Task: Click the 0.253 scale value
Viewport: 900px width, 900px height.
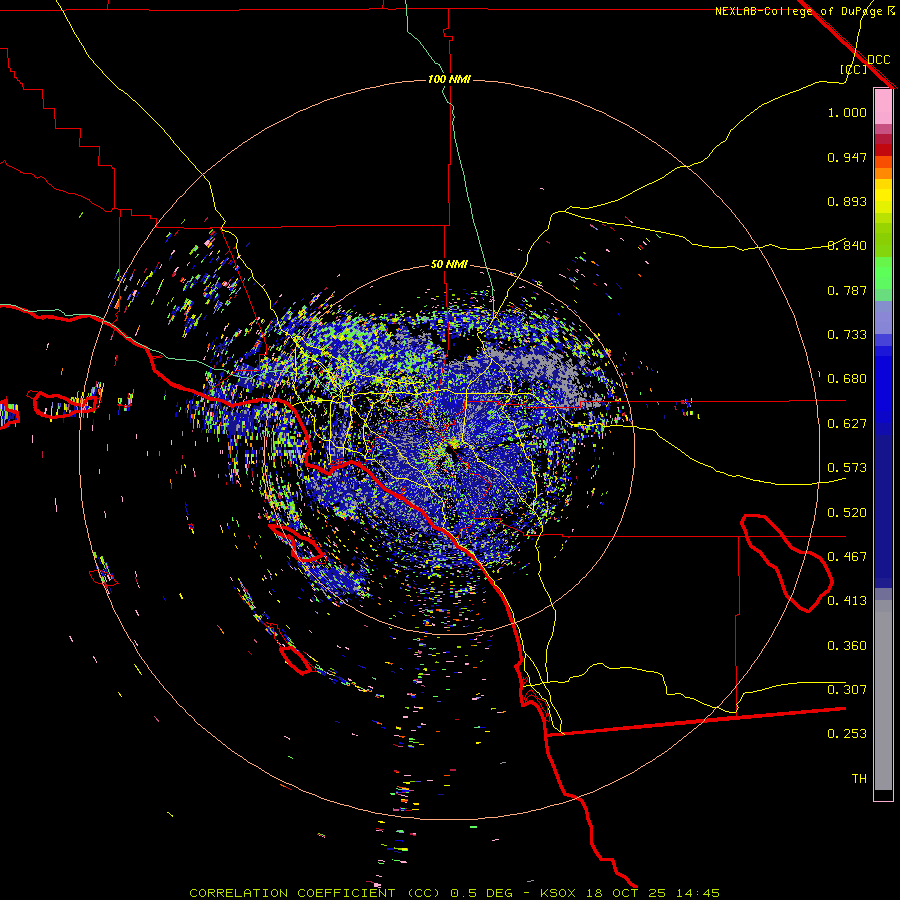Action: pos(847,734)
